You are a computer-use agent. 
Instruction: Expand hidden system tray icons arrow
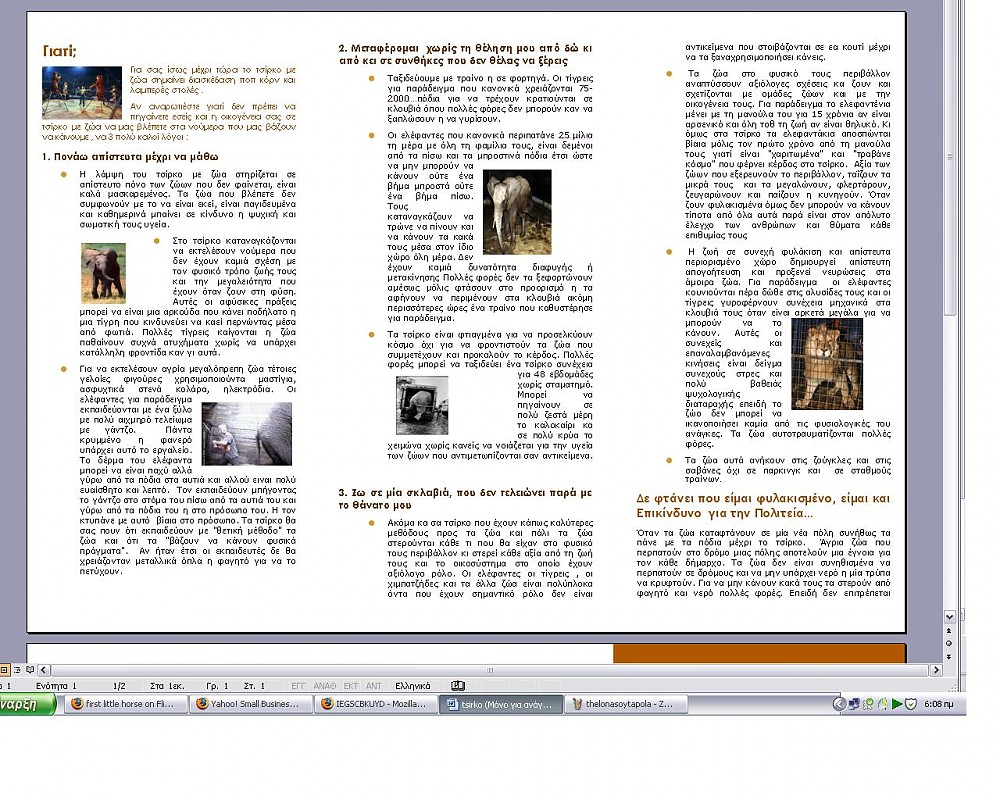[x=840, y=704]
